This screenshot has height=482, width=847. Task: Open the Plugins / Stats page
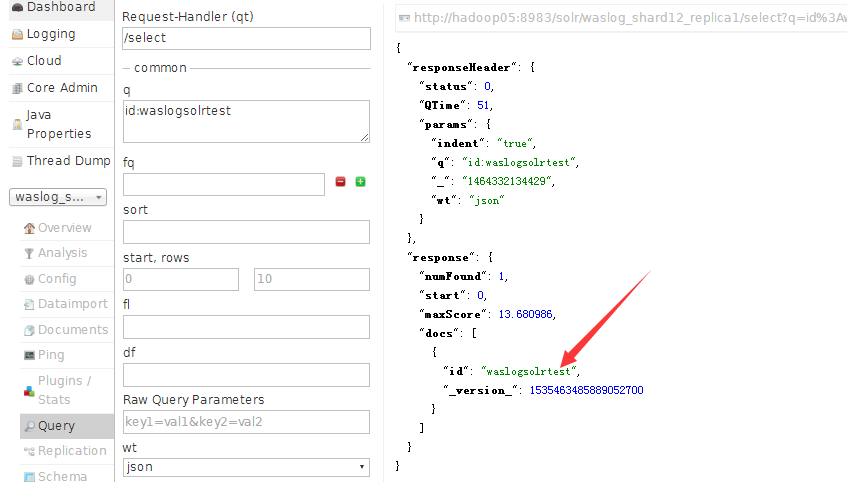65,390
